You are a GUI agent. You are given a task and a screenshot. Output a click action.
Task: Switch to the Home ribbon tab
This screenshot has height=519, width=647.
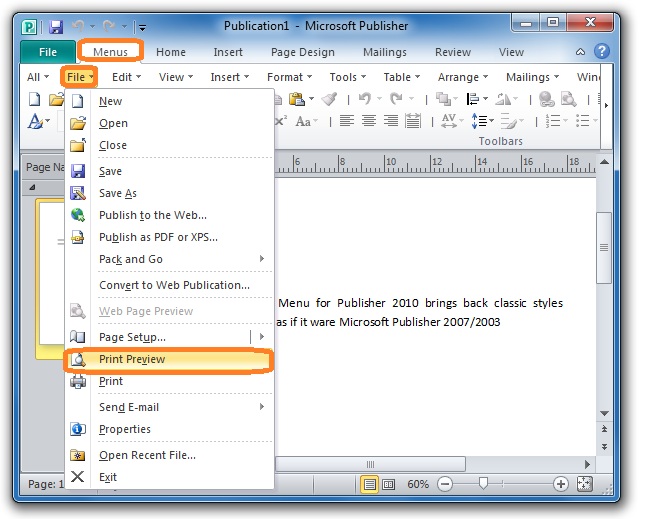[171, 52]
